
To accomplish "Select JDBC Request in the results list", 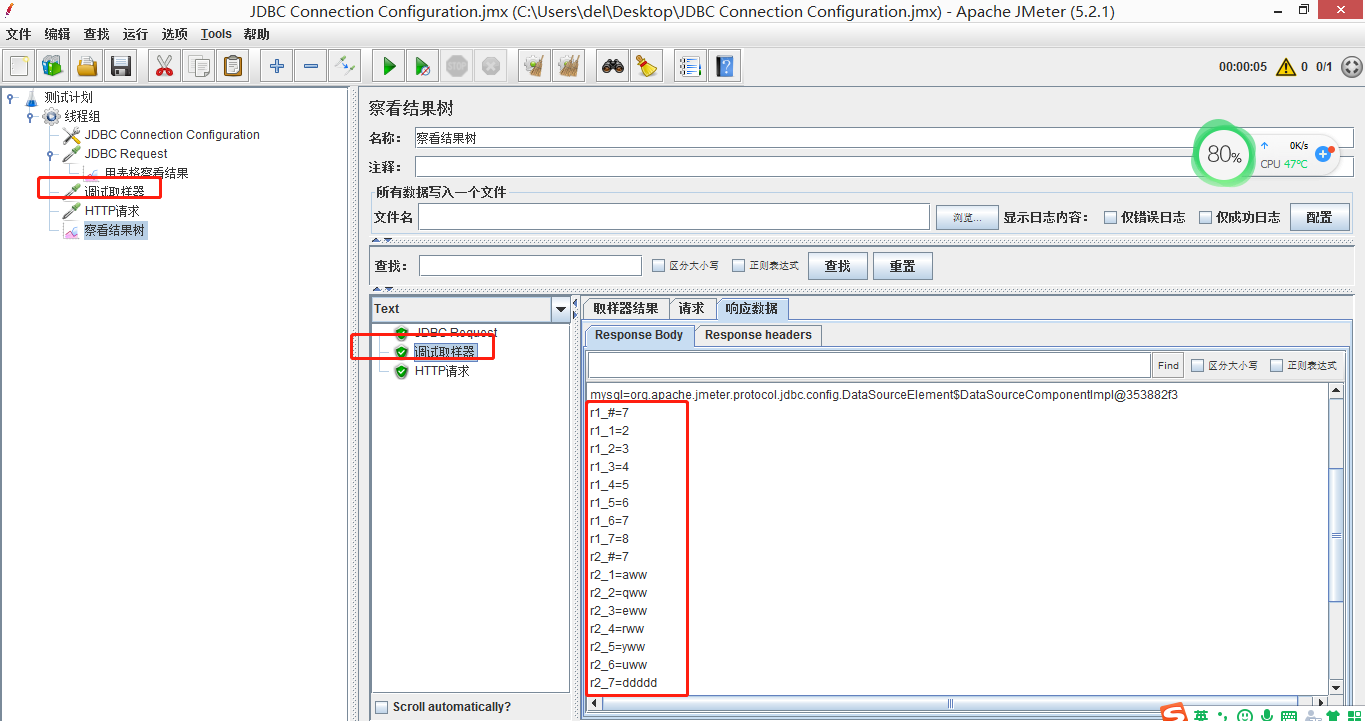I will coord(456,332).
